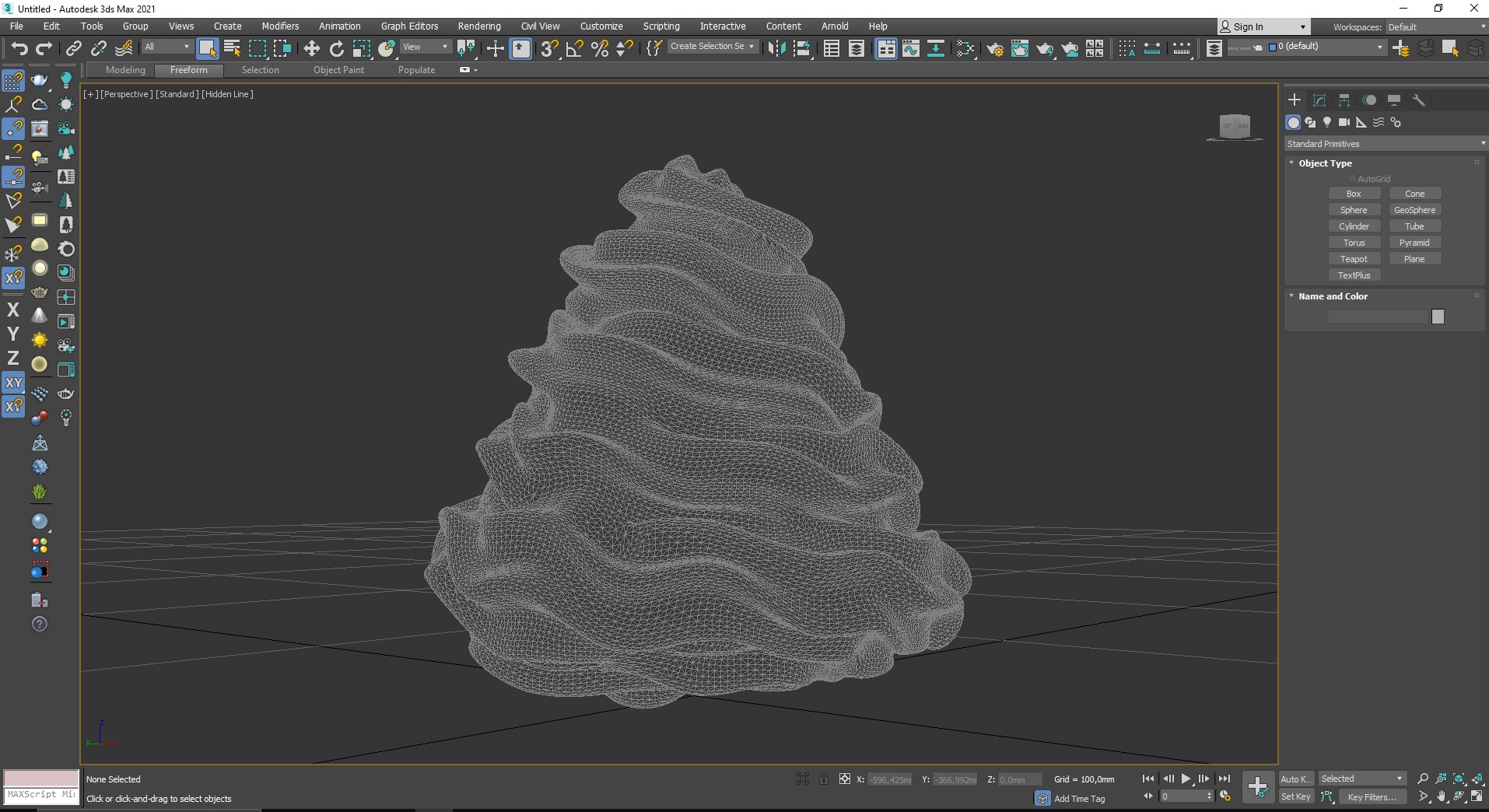Click the pink MAXScript listener swatch
The height and width of the screenshot is (812, 1489).
pos(41,778)
